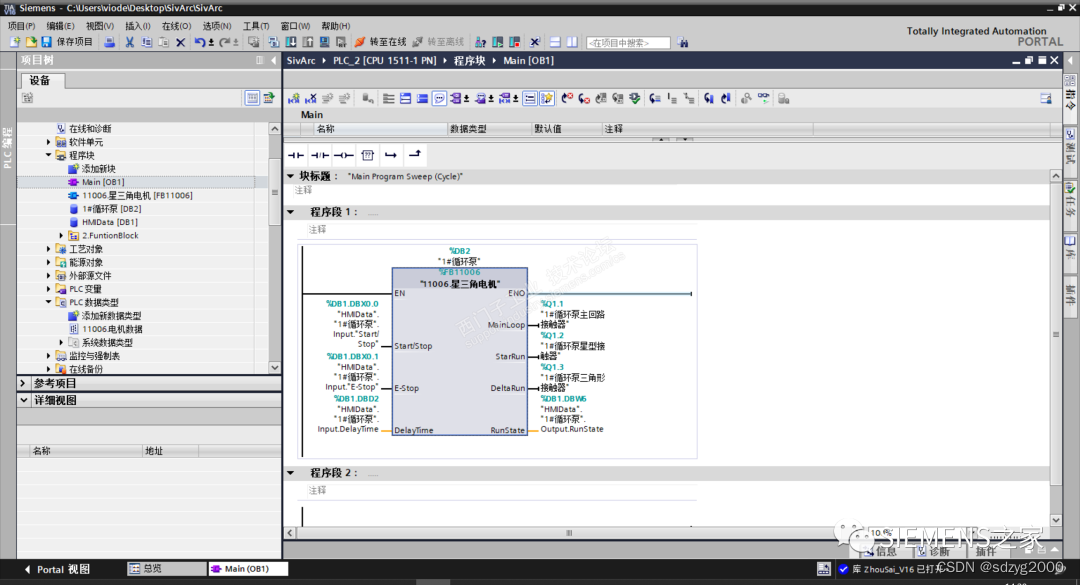Expand the 工艺对象 tree node
The width and height of the screenshot is (1080, 585).
49,249
